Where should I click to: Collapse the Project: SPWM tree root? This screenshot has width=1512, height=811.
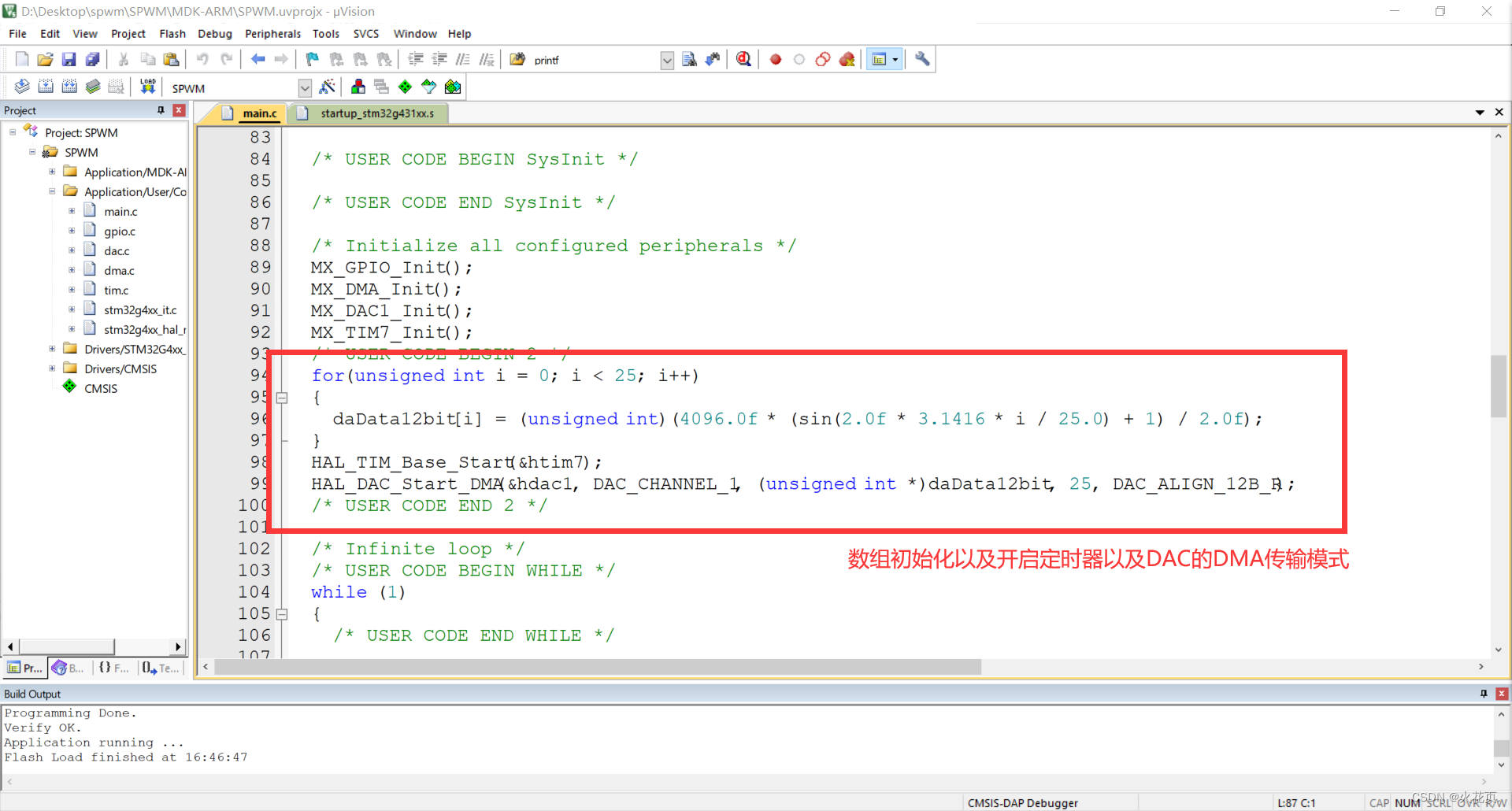point(13,132)
